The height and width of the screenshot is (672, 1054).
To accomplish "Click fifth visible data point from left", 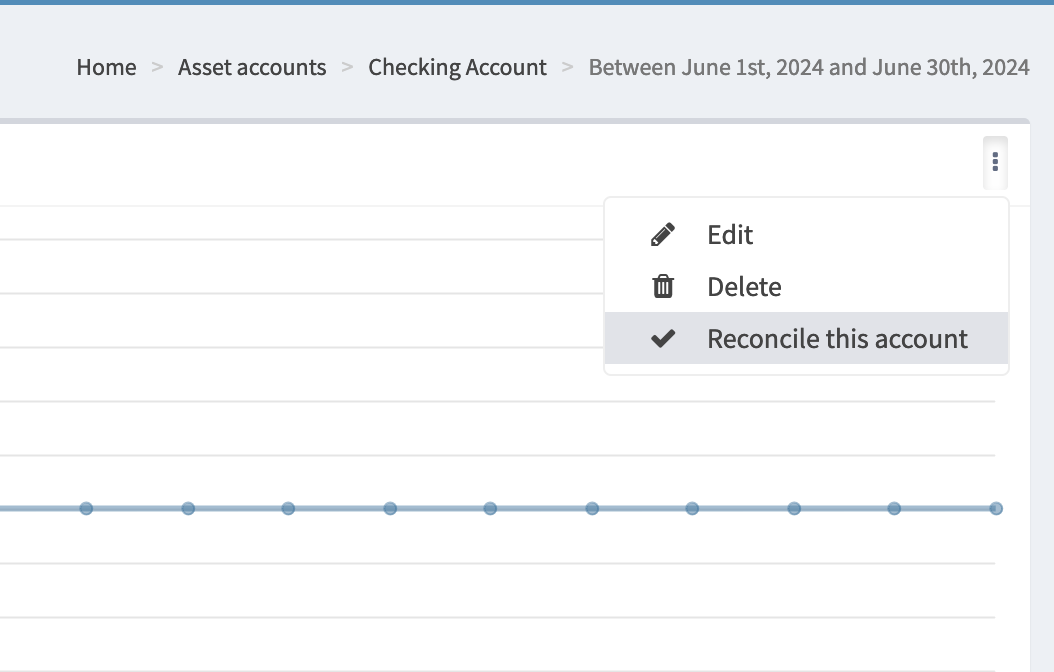I will 490,508.
